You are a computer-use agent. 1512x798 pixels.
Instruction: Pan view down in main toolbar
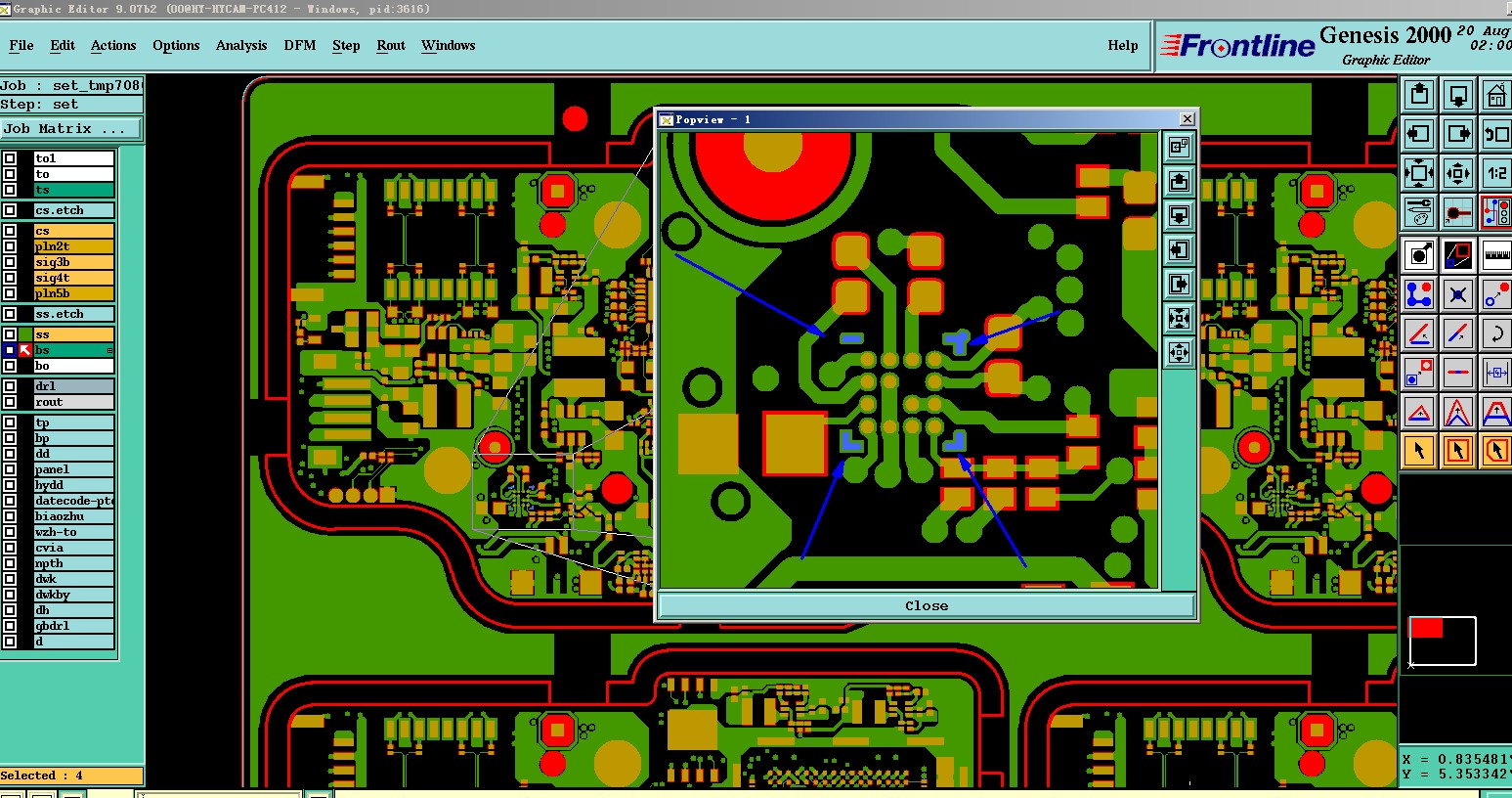tap(1458, 95)
